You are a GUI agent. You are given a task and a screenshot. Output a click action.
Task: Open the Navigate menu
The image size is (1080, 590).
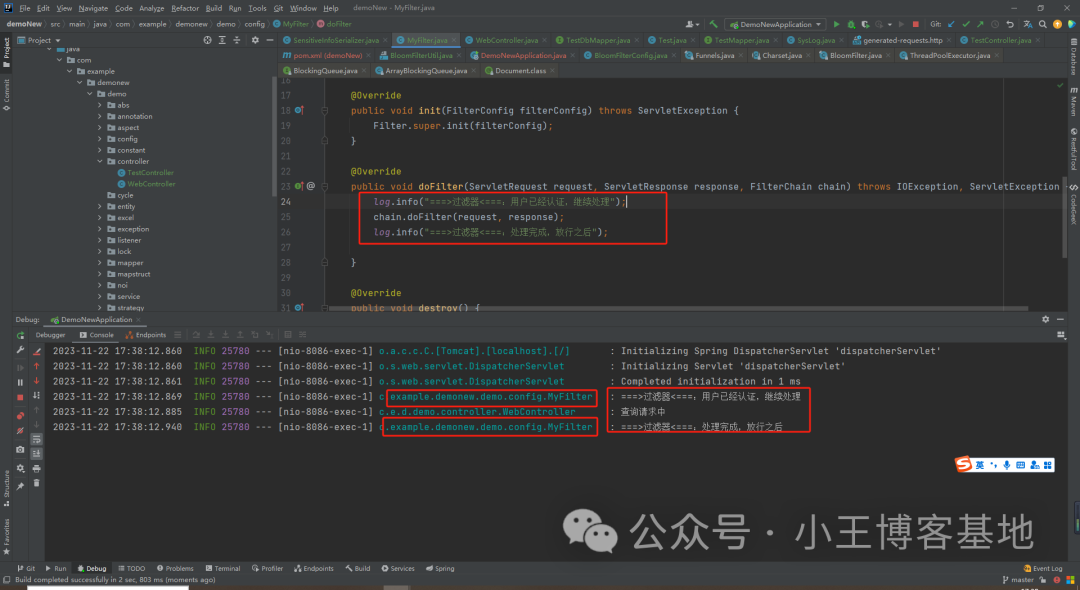tap(93, 8)
